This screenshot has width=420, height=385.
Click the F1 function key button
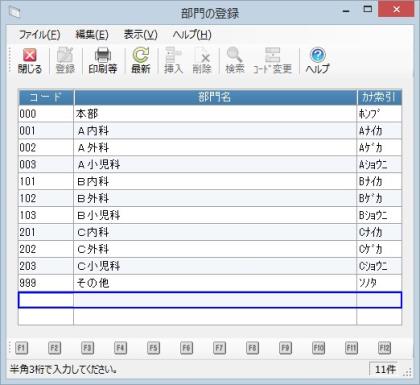pyautogui.click(x=21, y=348)
